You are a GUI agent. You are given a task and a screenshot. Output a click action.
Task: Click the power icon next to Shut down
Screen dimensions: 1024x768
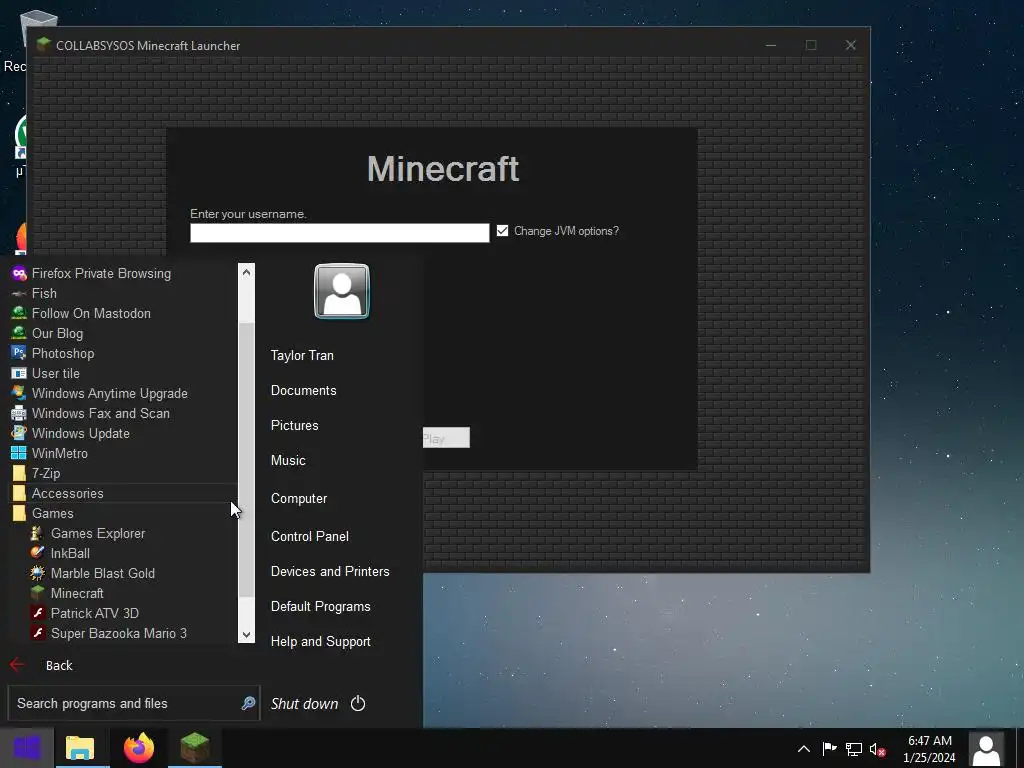pos(358,703)
